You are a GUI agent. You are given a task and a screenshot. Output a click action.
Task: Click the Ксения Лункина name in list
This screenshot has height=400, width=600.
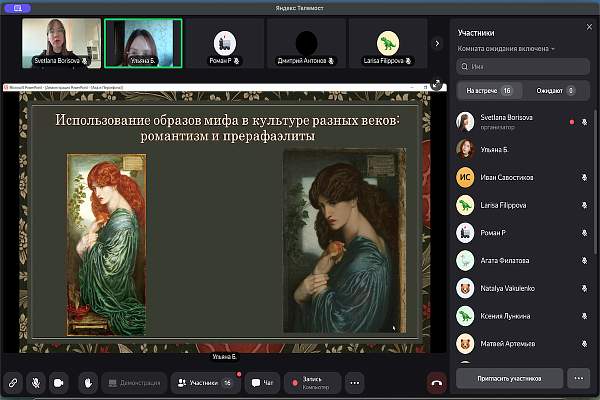point(505,316)
